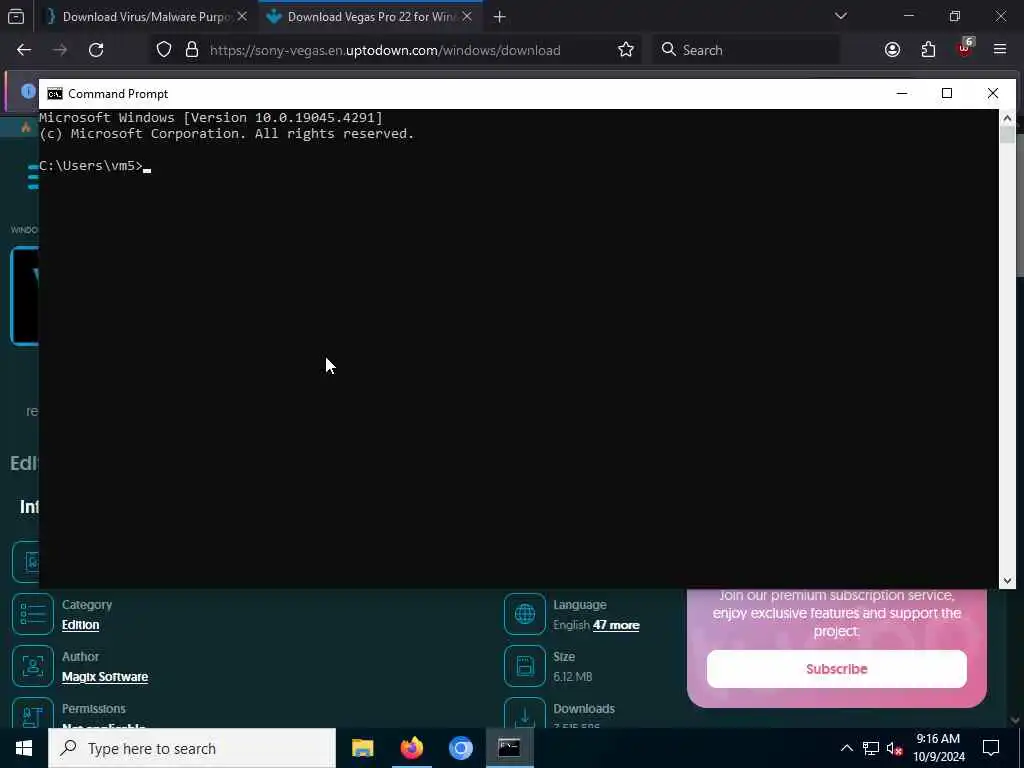Select Command Prompt taskbar icon
This screenshot has width=1024, height=768.
coord(509,748)
